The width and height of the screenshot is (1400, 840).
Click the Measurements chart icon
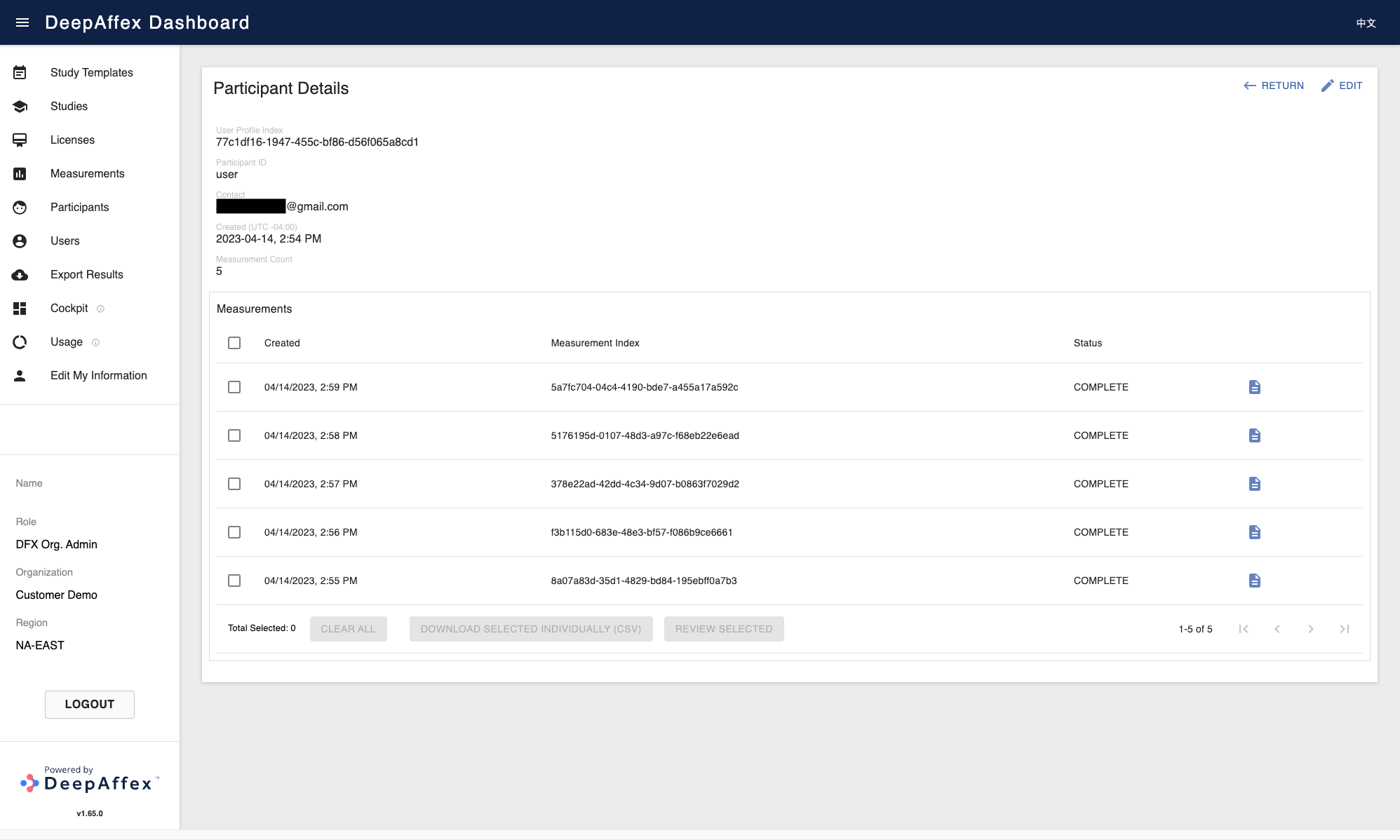pyautogui.click(x=20, y=173)
